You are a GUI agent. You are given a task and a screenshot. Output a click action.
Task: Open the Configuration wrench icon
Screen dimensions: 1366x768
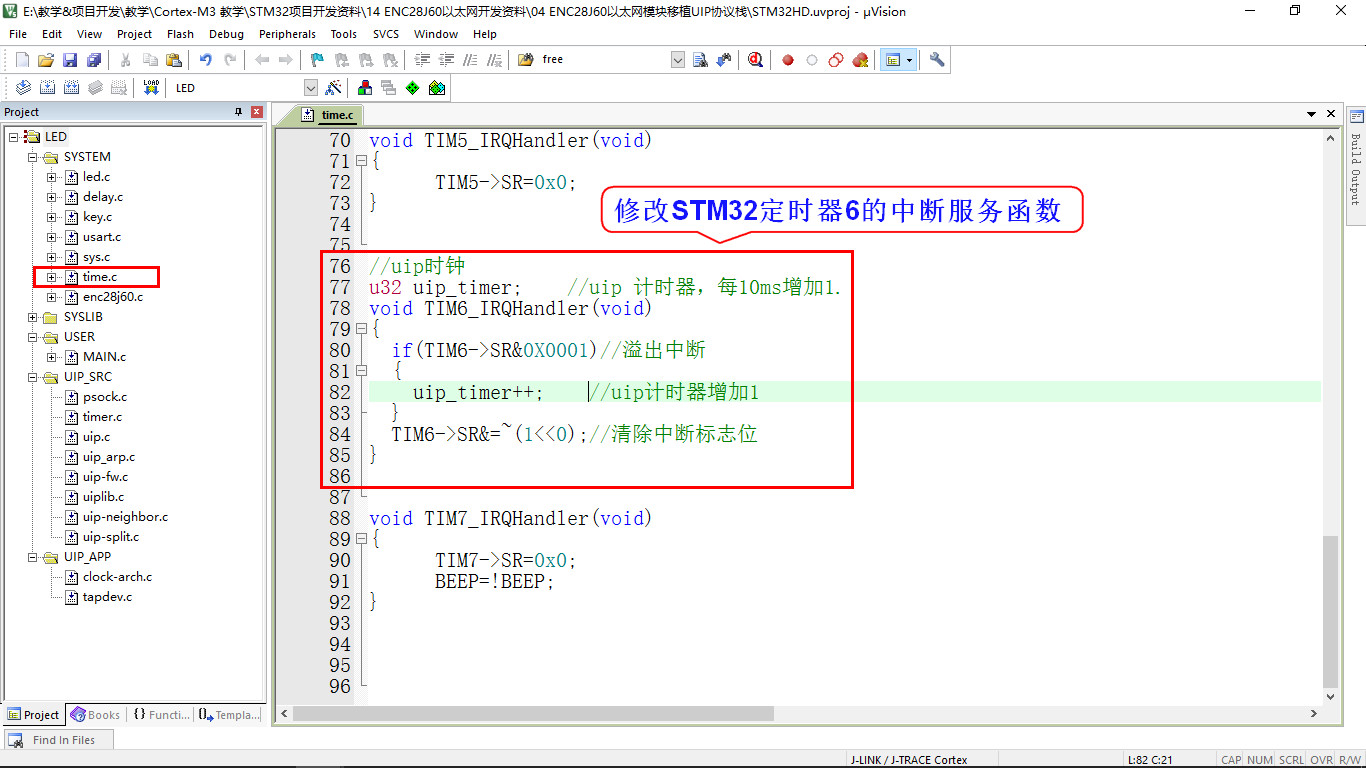click(936, 60)
